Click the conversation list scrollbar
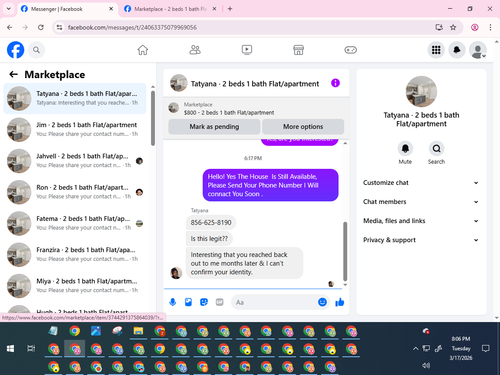 (x=153, y=118)
